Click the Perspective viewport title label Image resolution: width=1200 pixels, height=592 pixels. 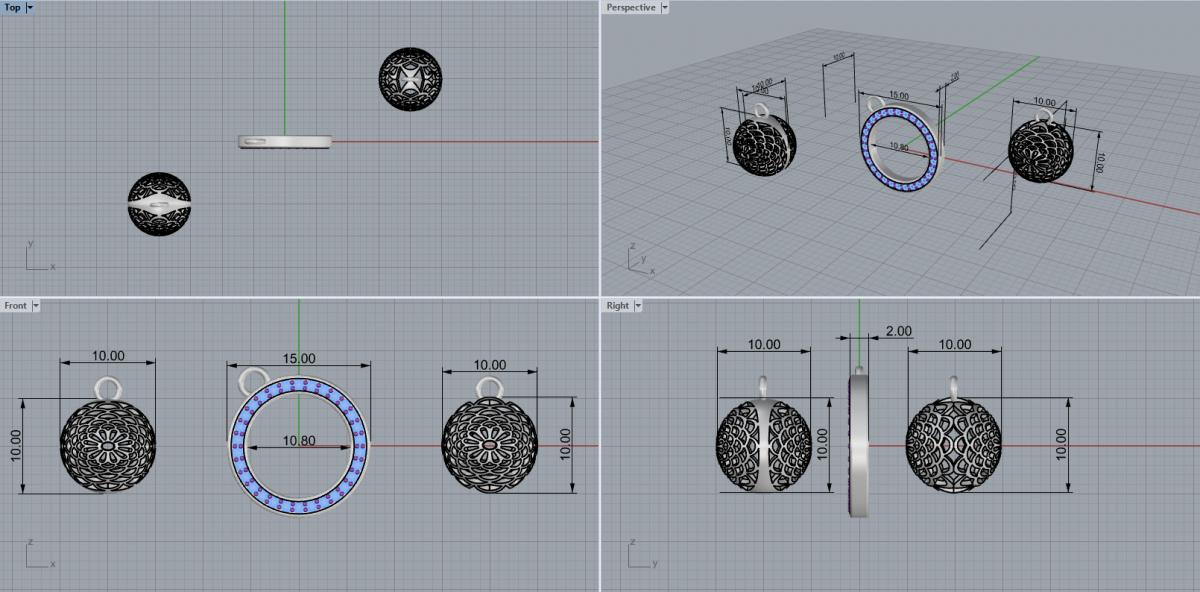(631, 7)
